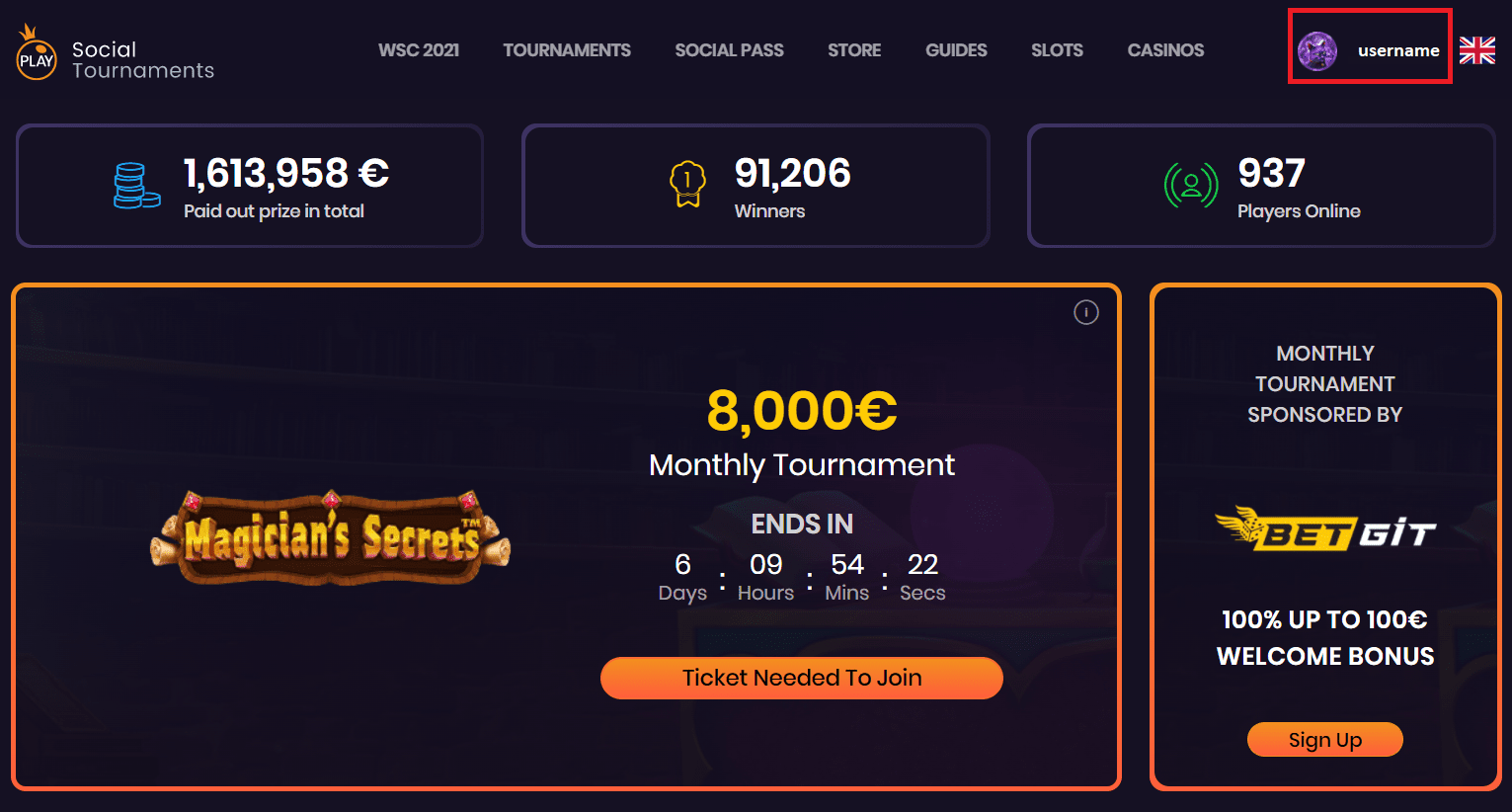
Task: Go to the Tournaments menu
Action: (x=567, y=50)
